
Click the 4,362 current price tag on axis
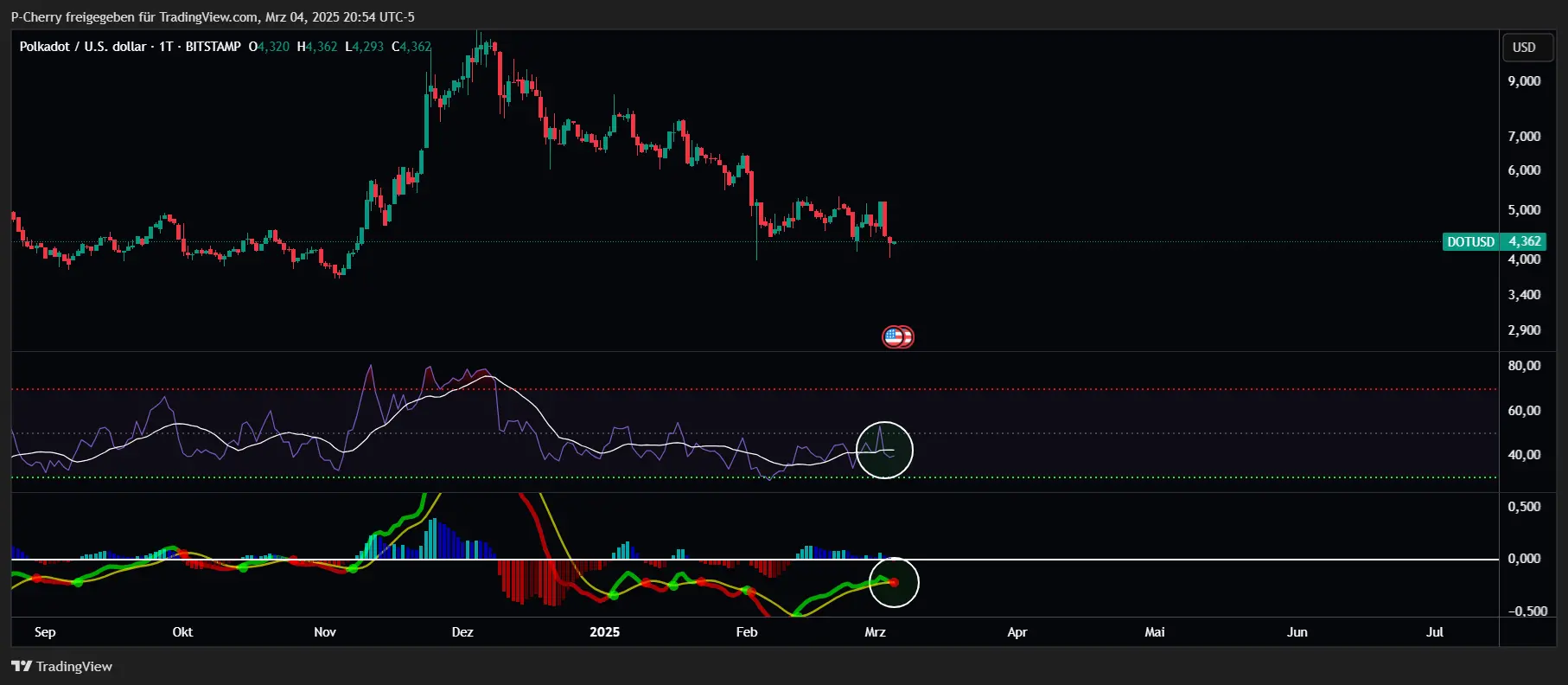[1526, 241]
